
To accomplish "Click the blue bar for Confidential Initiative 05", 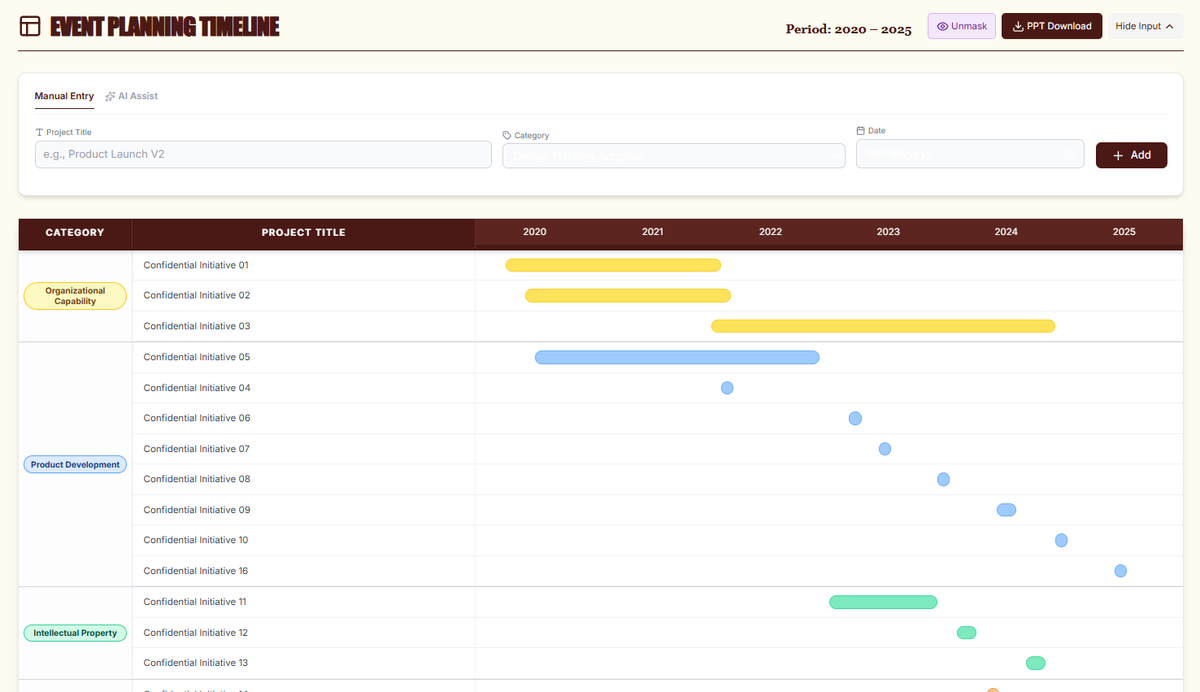I will [677, 357].
